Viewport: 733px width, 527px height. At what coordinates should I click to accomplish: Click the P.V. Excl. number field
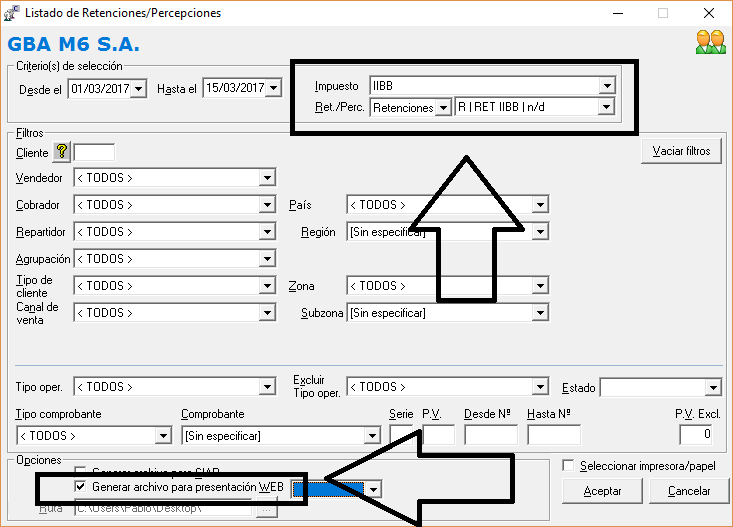(695, 434)
